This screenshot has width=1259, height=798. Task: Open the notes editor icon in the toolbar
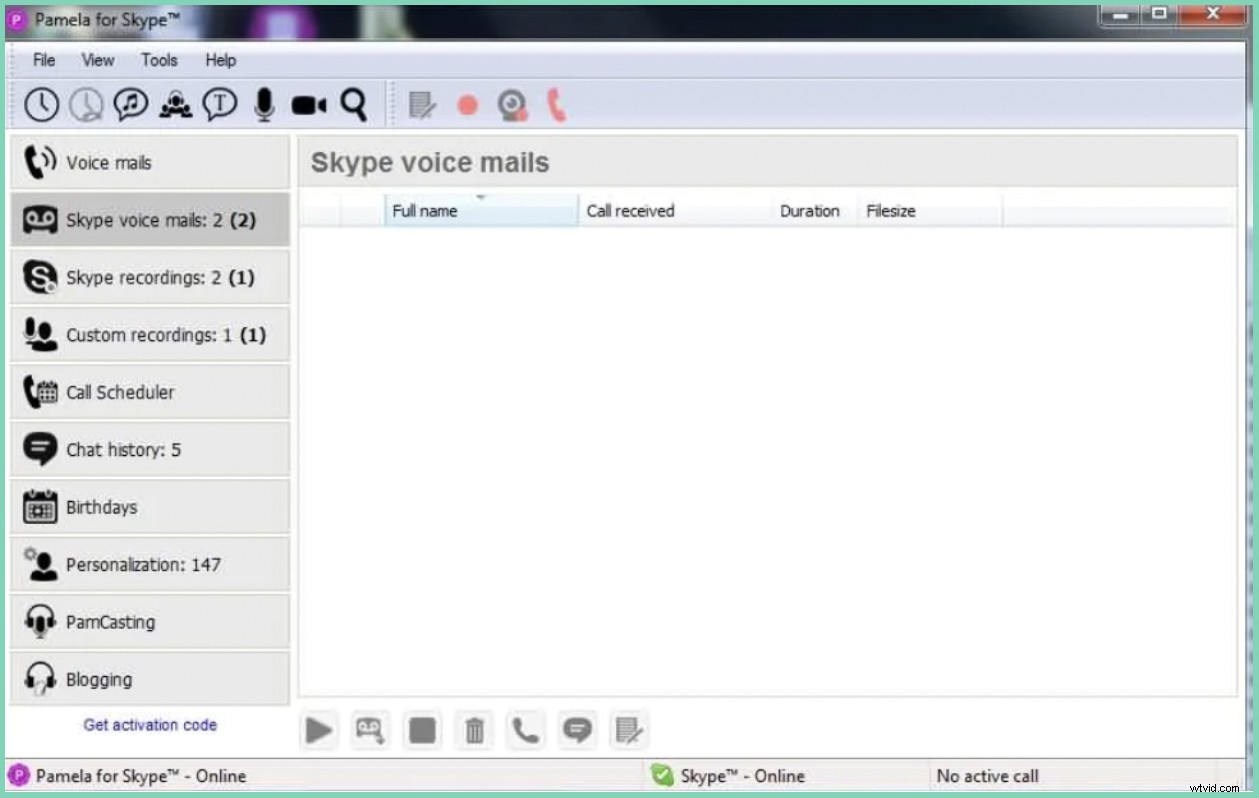[x=421, y=105]
